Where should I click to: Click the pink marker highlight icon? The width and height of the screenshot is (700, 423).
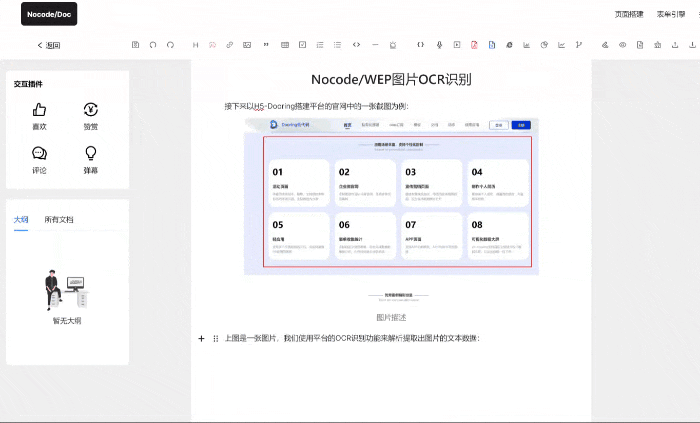[212, 45]
